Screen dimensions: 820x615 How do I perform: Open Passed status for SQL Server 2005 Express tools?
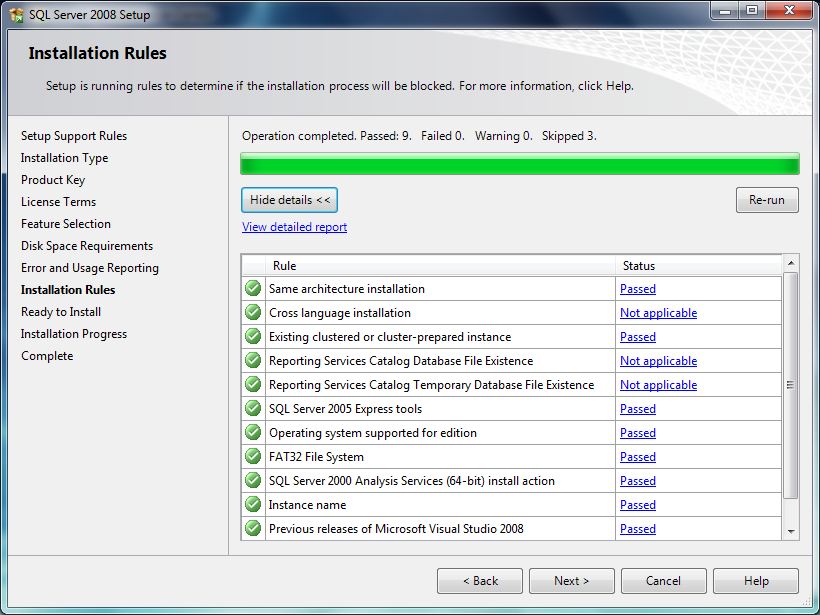pos(637,409)
